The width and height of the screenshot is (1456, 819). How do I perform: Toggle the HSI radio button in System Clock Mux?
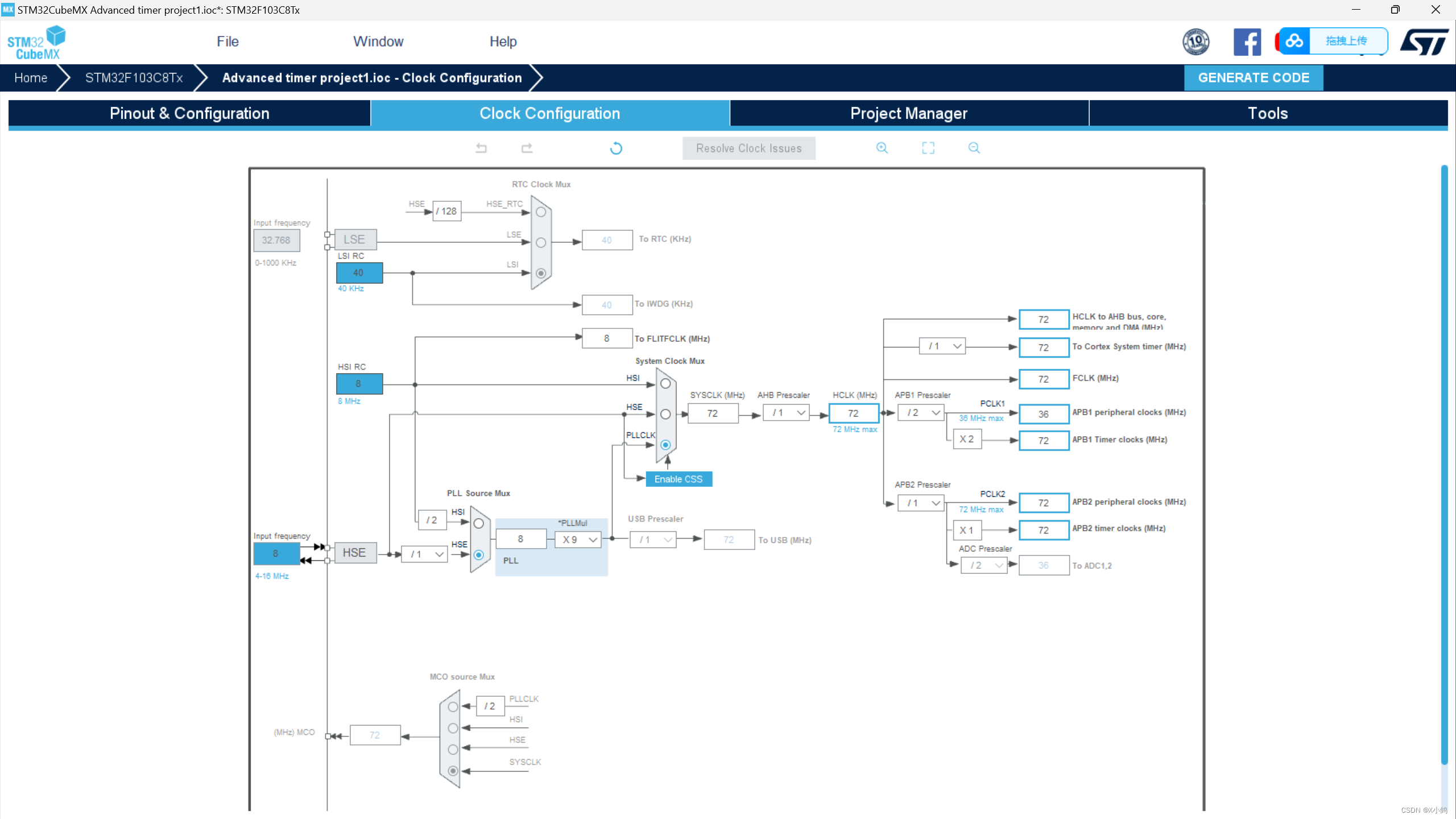(x=665, y=384)
